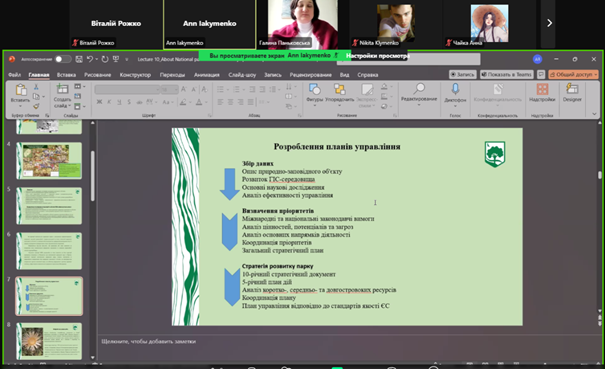Image resolution: width=605 pixels, height=369 pixels.
Task: Undo the last action
Action: [90, 59]
